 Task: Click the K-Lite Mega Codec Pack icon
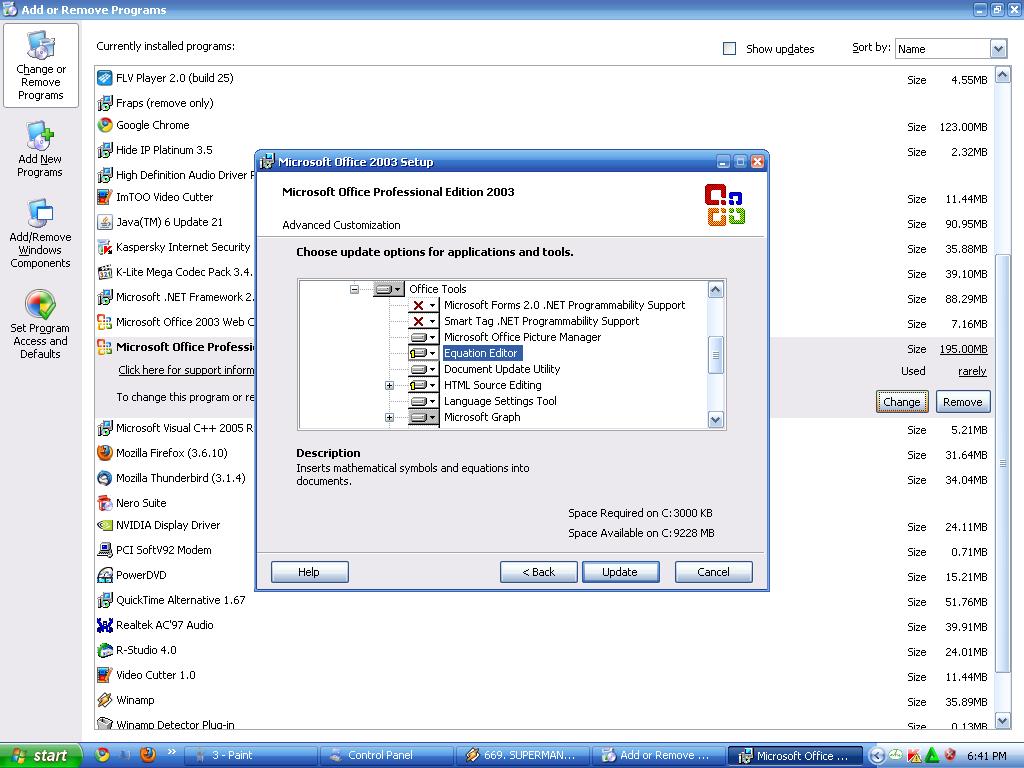pyautogui.click(x=104, y=272)
